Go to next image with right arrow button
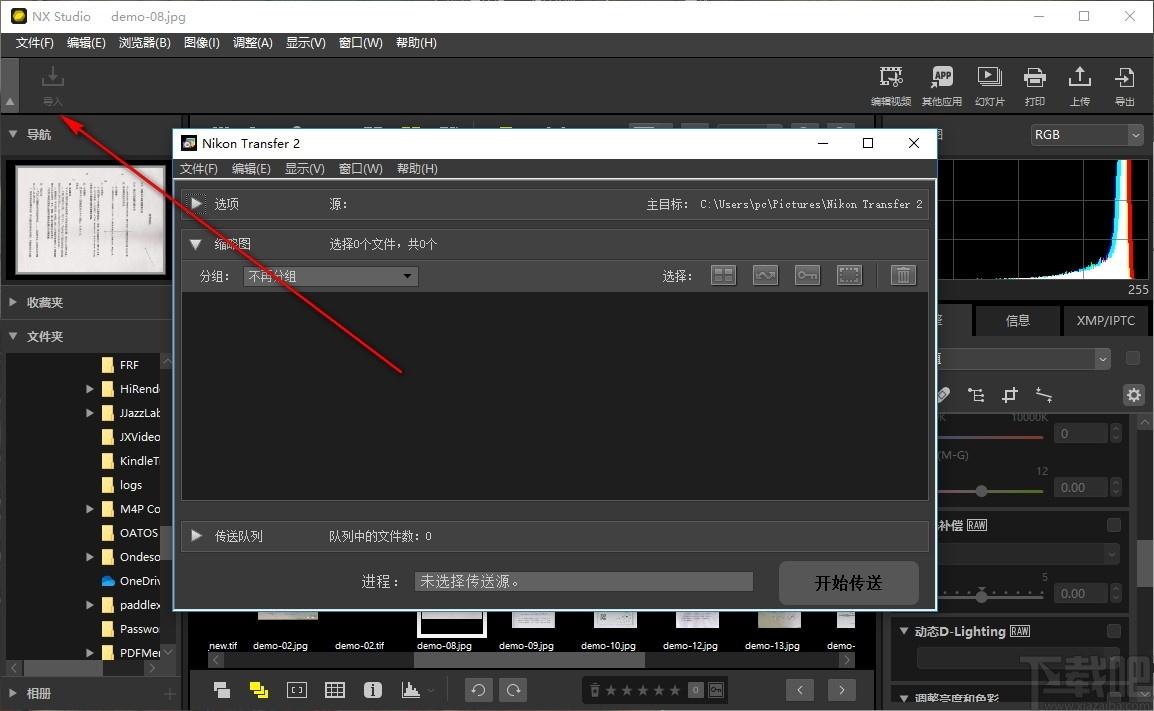The width and height of the screenshot is (1154, 711). (841, 690)
